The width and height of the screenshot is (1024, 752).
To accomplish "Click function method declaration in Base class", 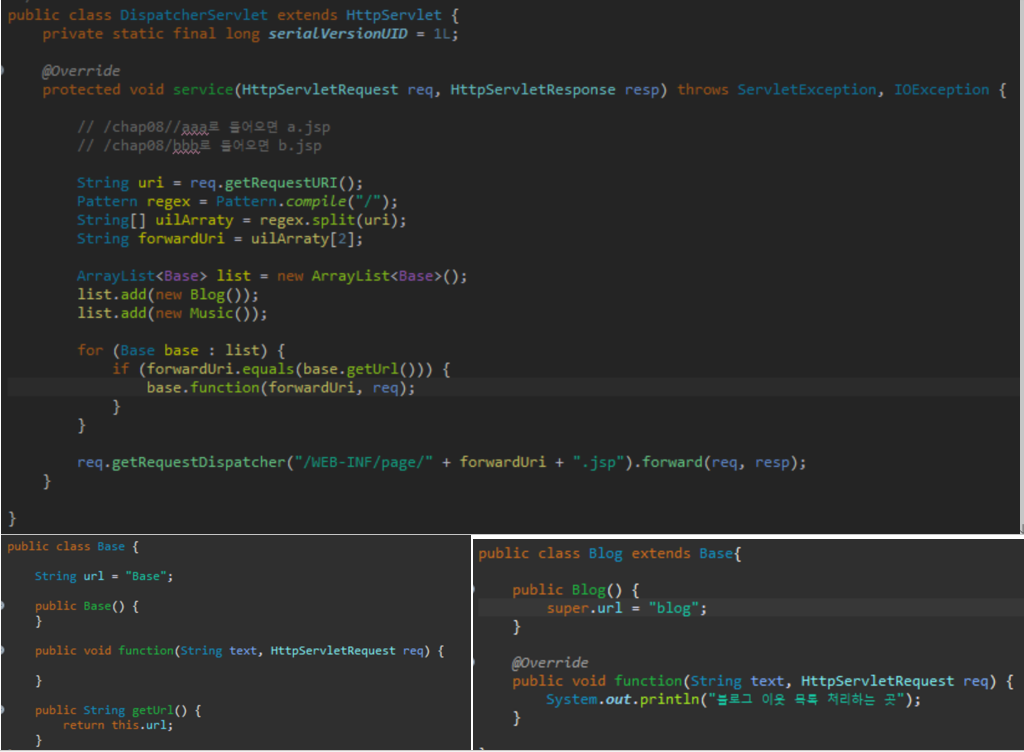I will (x=240, y=651).
